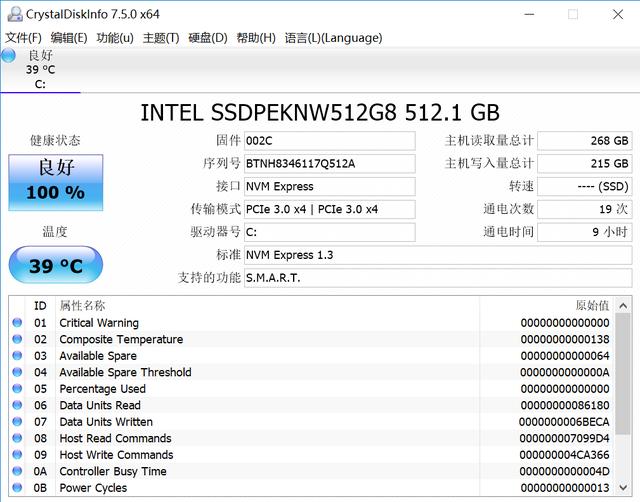Open the 文件(F) menu
Image resolution: width=640 pixels, height=502 pixels.
[x=23, y=38]
